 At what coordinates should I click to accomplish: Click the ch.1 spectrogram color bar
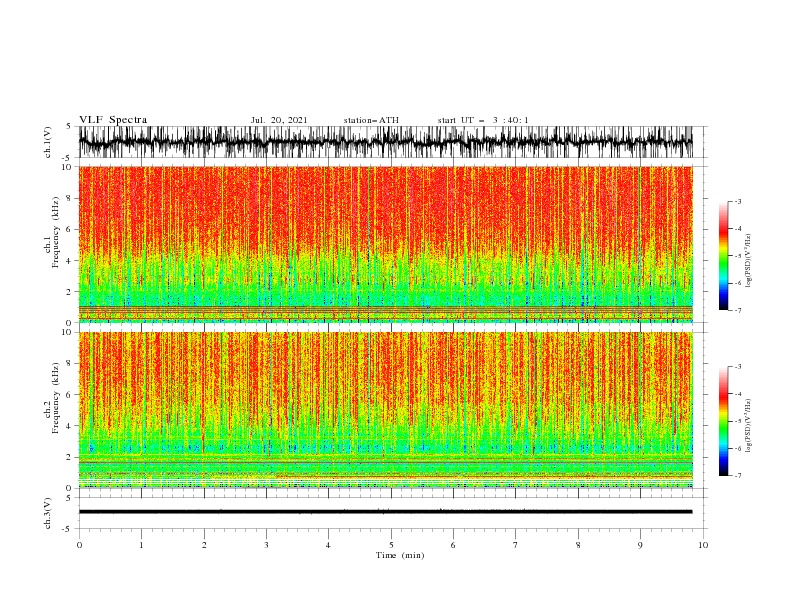pos(723,255)
